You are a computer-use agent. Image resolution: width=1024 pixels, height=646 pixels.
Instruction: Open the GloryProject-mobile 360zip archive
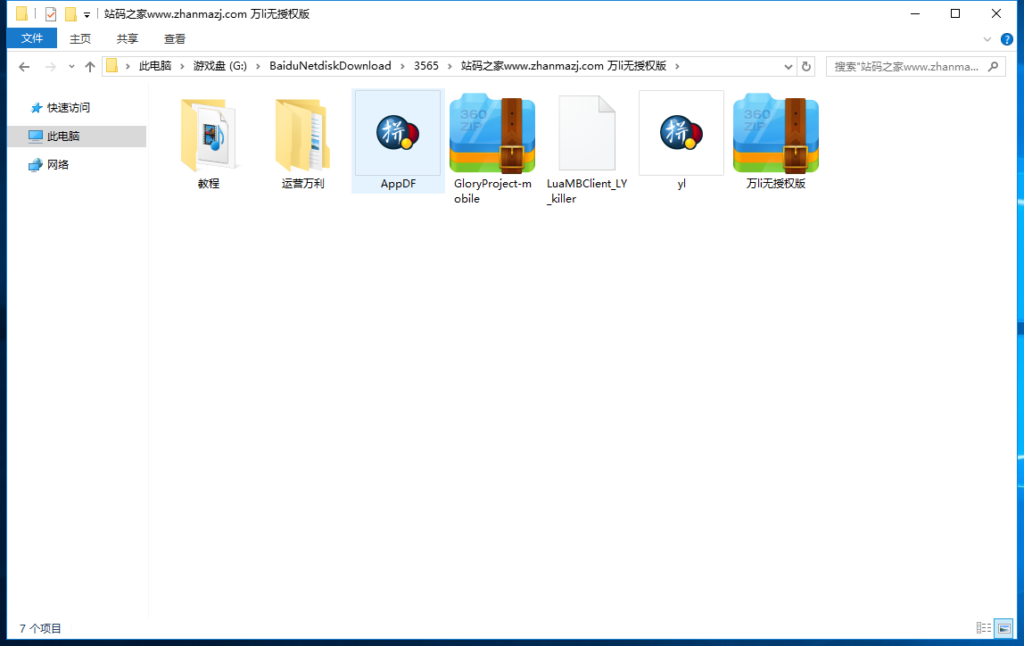(x=492, y=132)
